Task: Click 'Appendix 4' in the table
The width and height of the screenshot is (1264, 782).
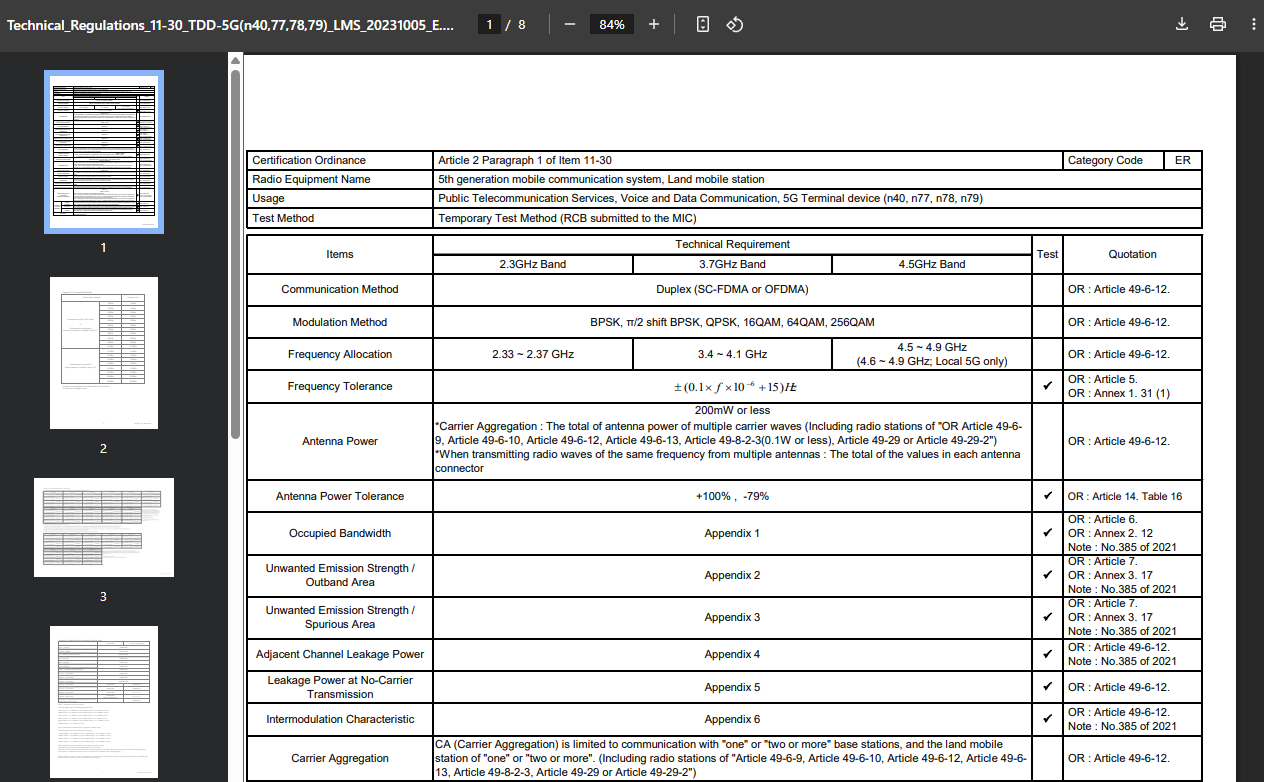Action: tap(732, 654)
